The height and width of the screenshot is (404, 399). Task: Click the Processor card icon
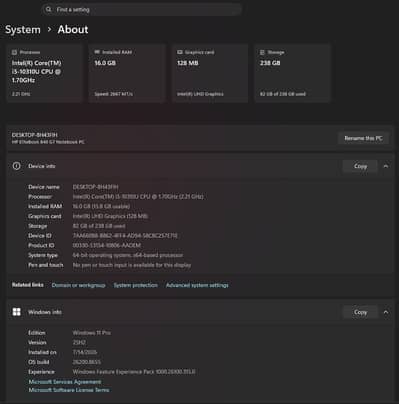click(14, 52)
